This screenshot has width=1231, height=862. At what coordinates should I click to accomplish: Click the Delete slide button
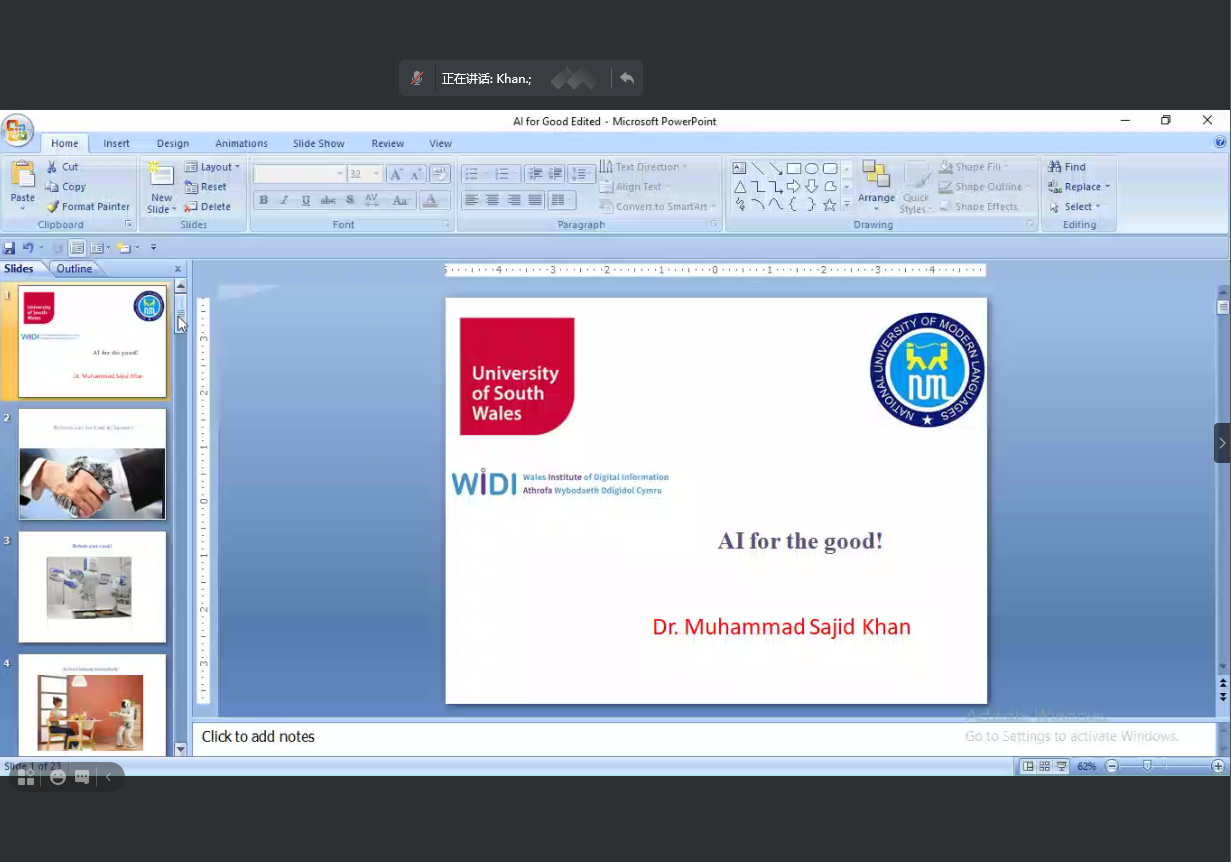tap(207, 207)
